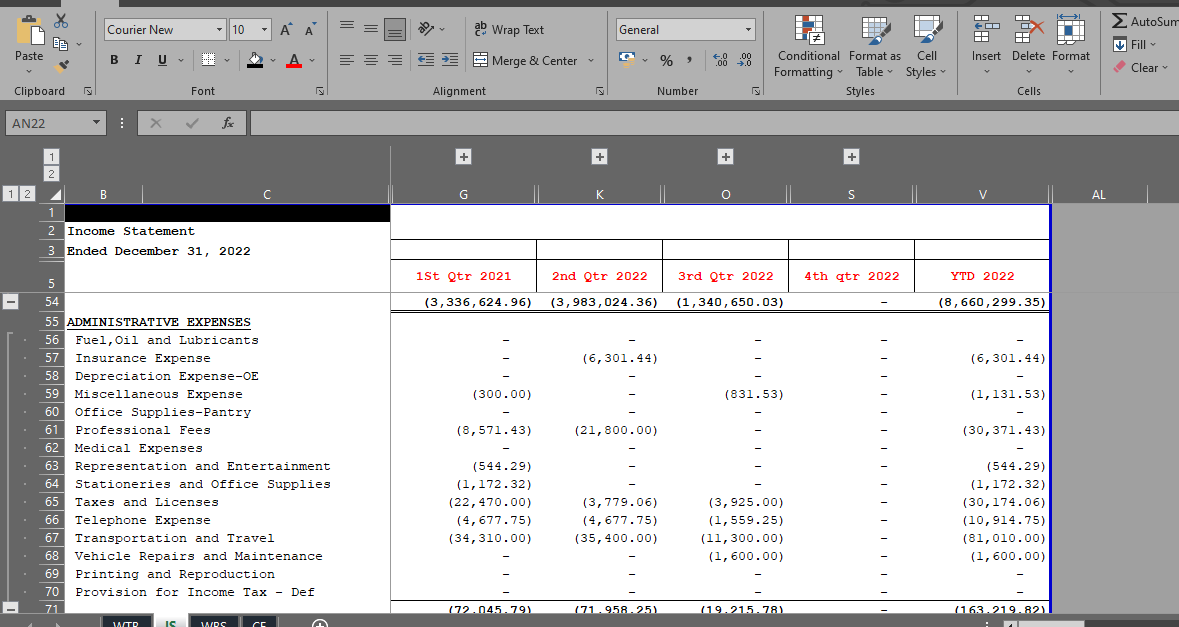Click the Format cells button
This screenshot has width=1179, height=627.
[x=1071, y=47]
